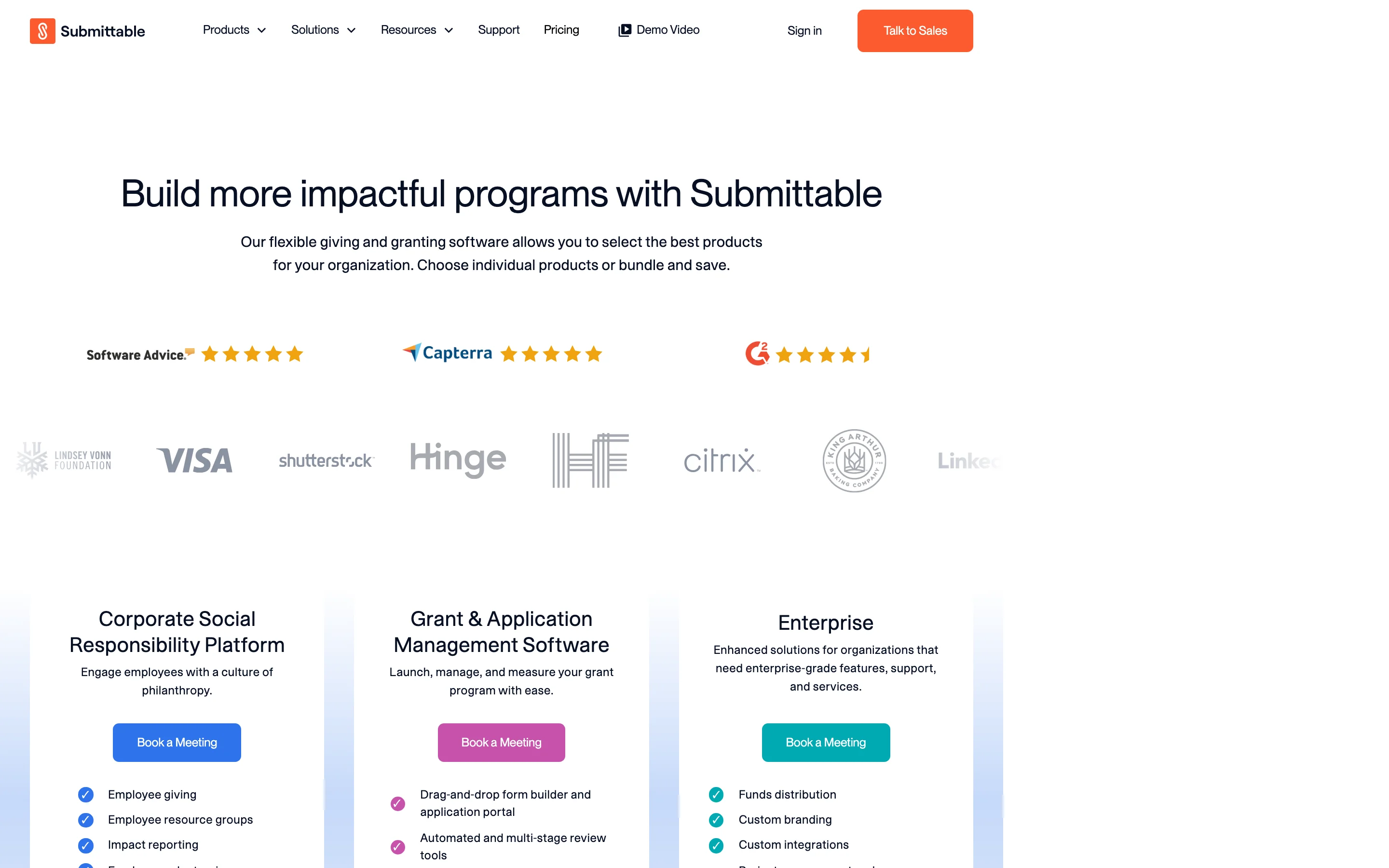Click the Submittable logo icon
Screen dimensions: 1389x868
click(x=42, y=31)
